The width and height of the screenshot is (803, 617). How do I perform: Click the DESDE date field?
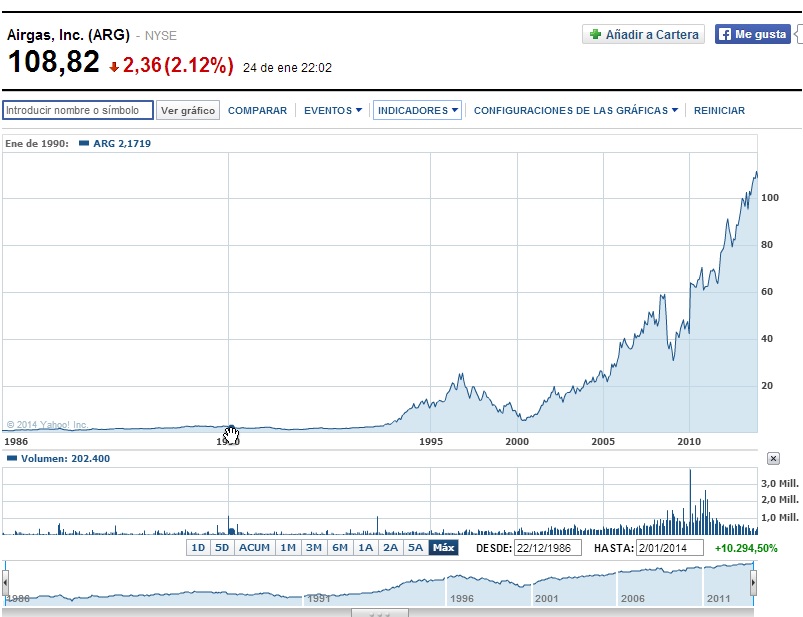pos(547,548)
